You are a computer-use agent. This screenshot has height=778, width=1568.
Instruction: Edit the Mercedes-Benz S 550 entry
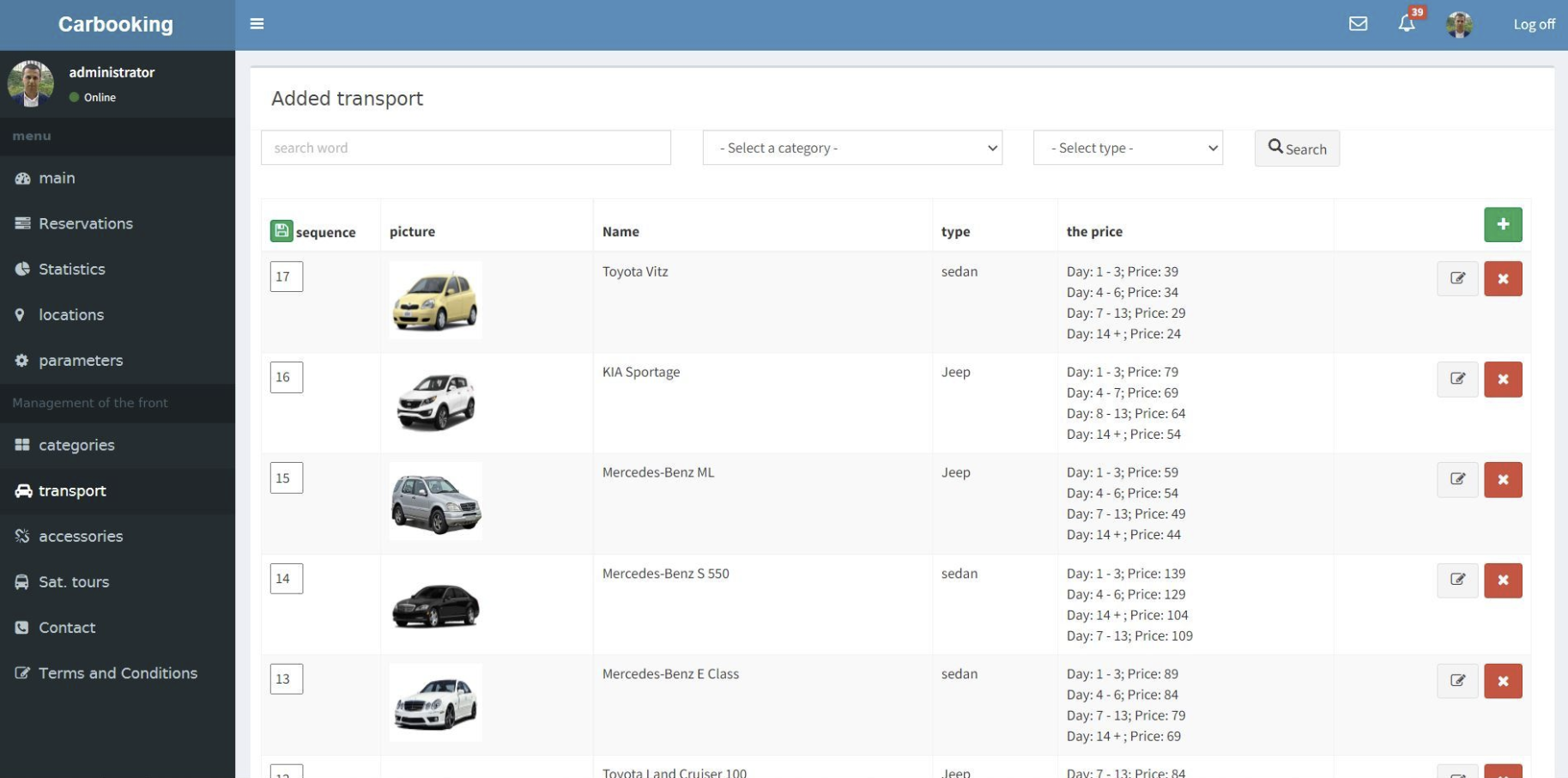point(1457,580)
